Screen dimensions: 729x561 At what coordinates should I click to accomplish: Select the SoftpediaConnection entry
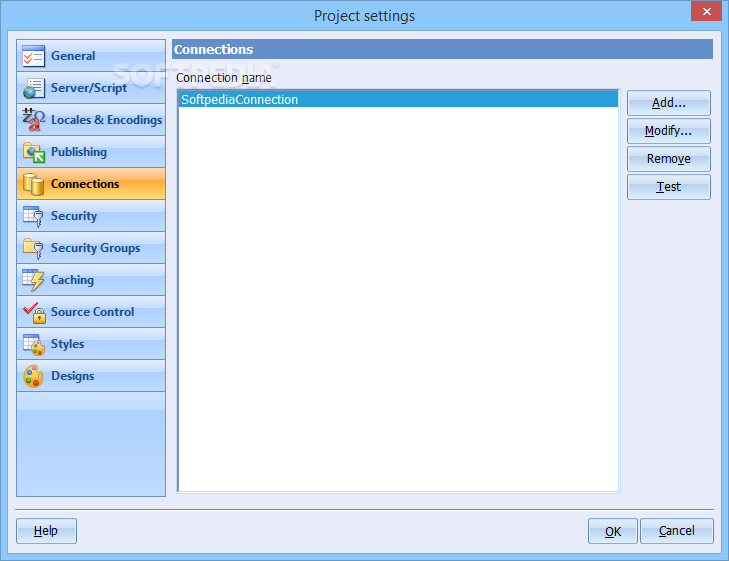[x=398, y=99]
